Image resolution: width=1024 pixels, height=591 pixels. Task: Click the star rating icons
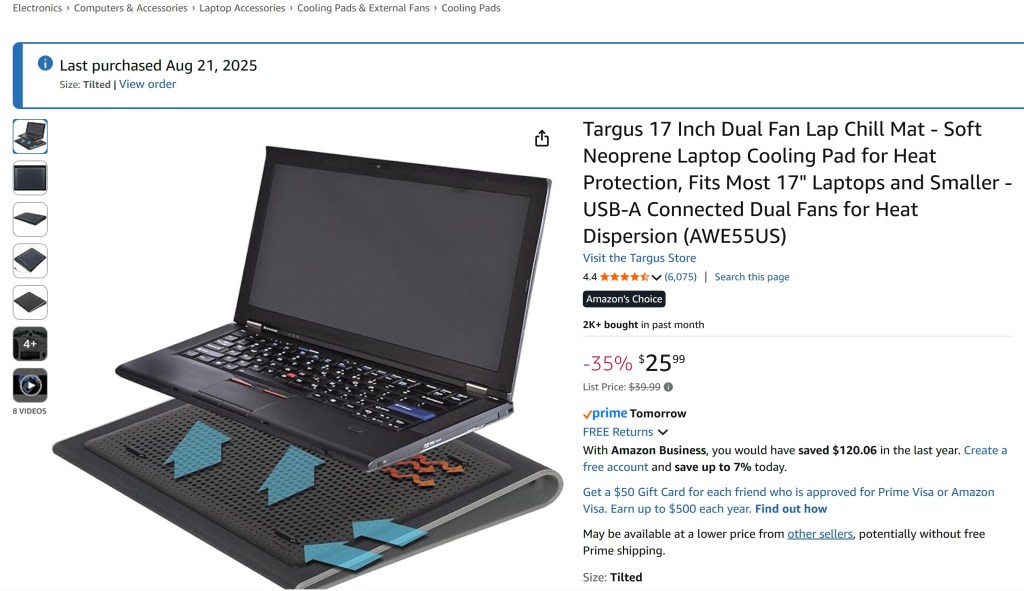coord(624,277)
